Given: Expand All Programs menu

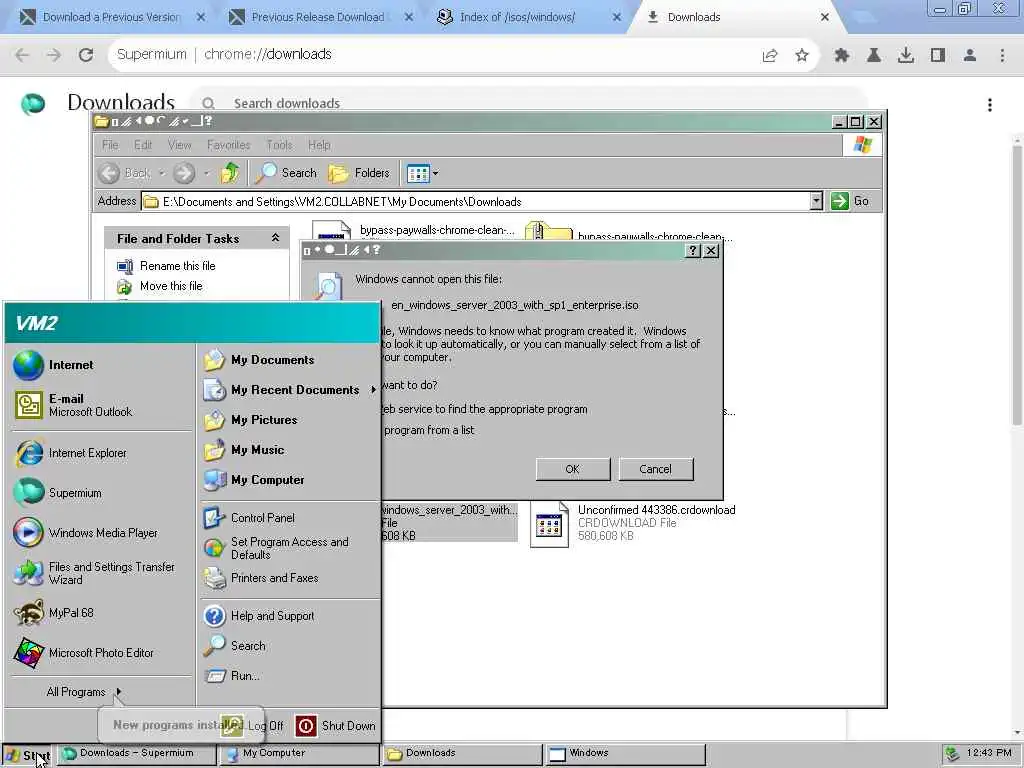Looking at the screenshot, I should [x=84, y=692].
